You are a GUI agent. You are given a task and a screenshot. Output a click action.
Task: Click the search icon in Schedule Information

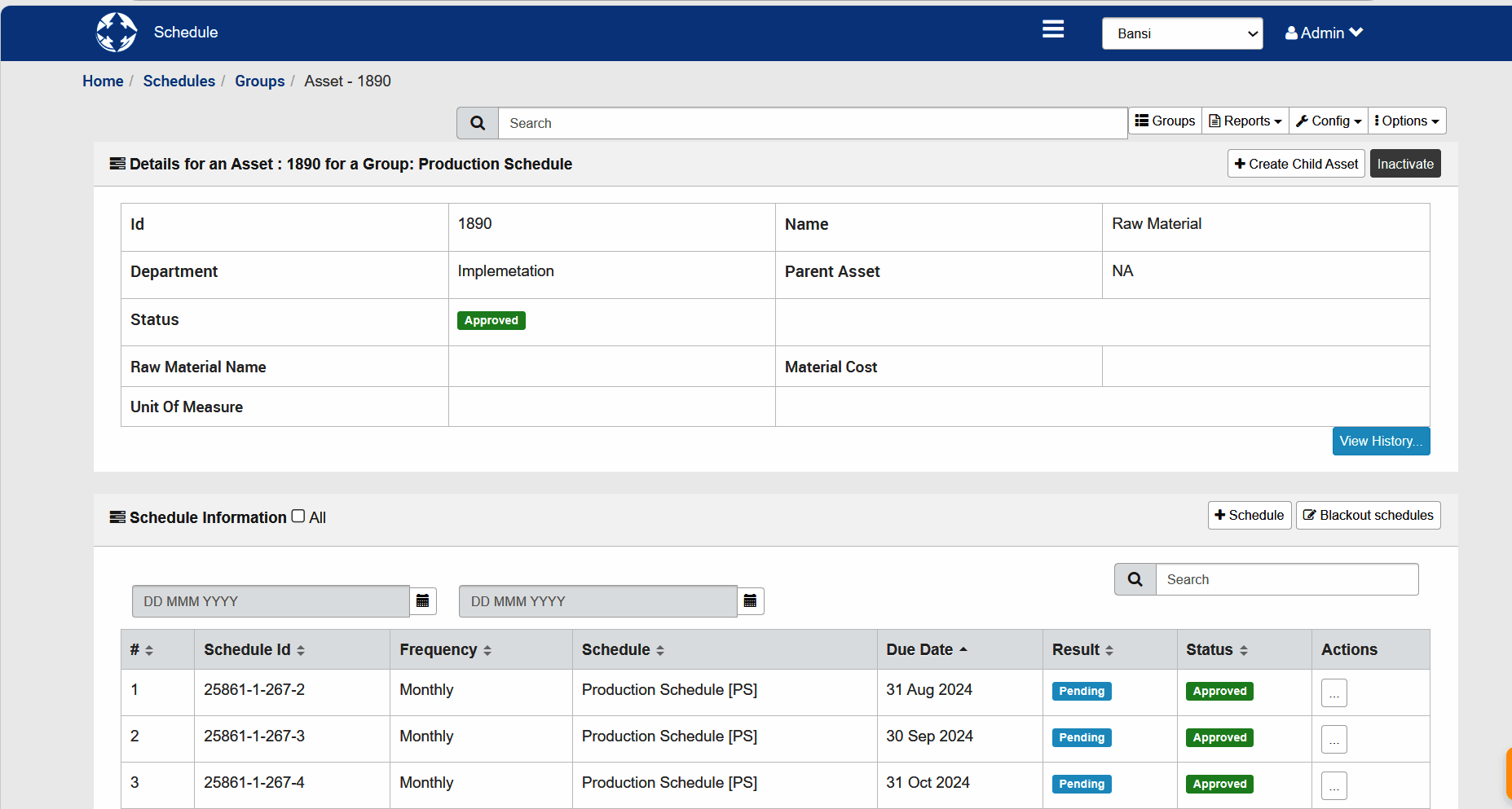click(1135, 578)
